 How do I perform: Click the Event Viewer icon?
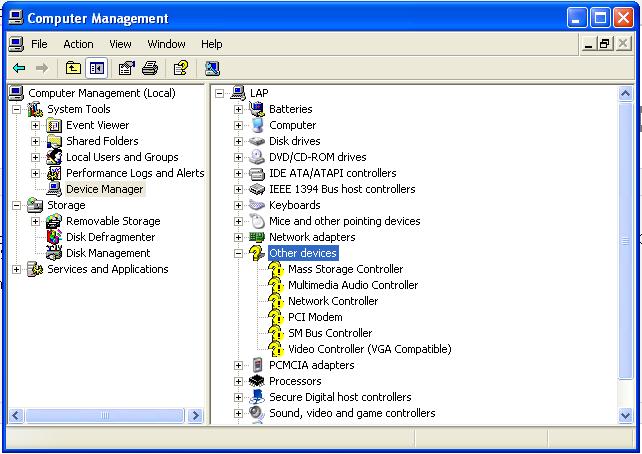pyautogui.click(x=54, y=125)
